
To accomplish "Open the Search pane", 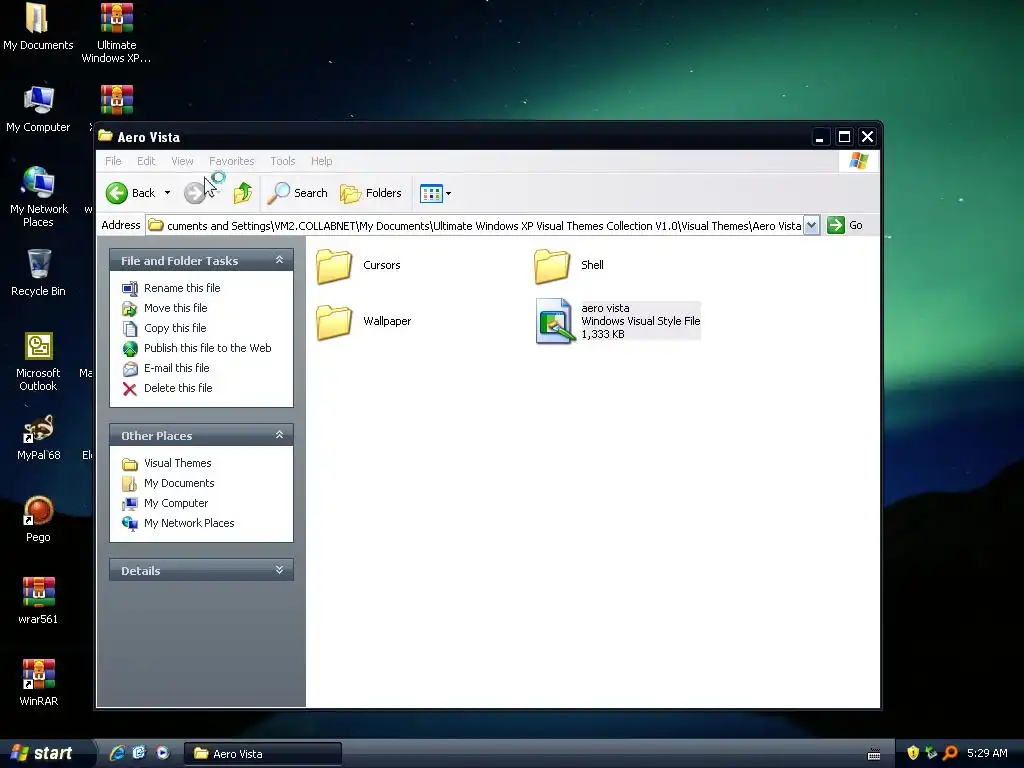I will [x=298, y=193].
